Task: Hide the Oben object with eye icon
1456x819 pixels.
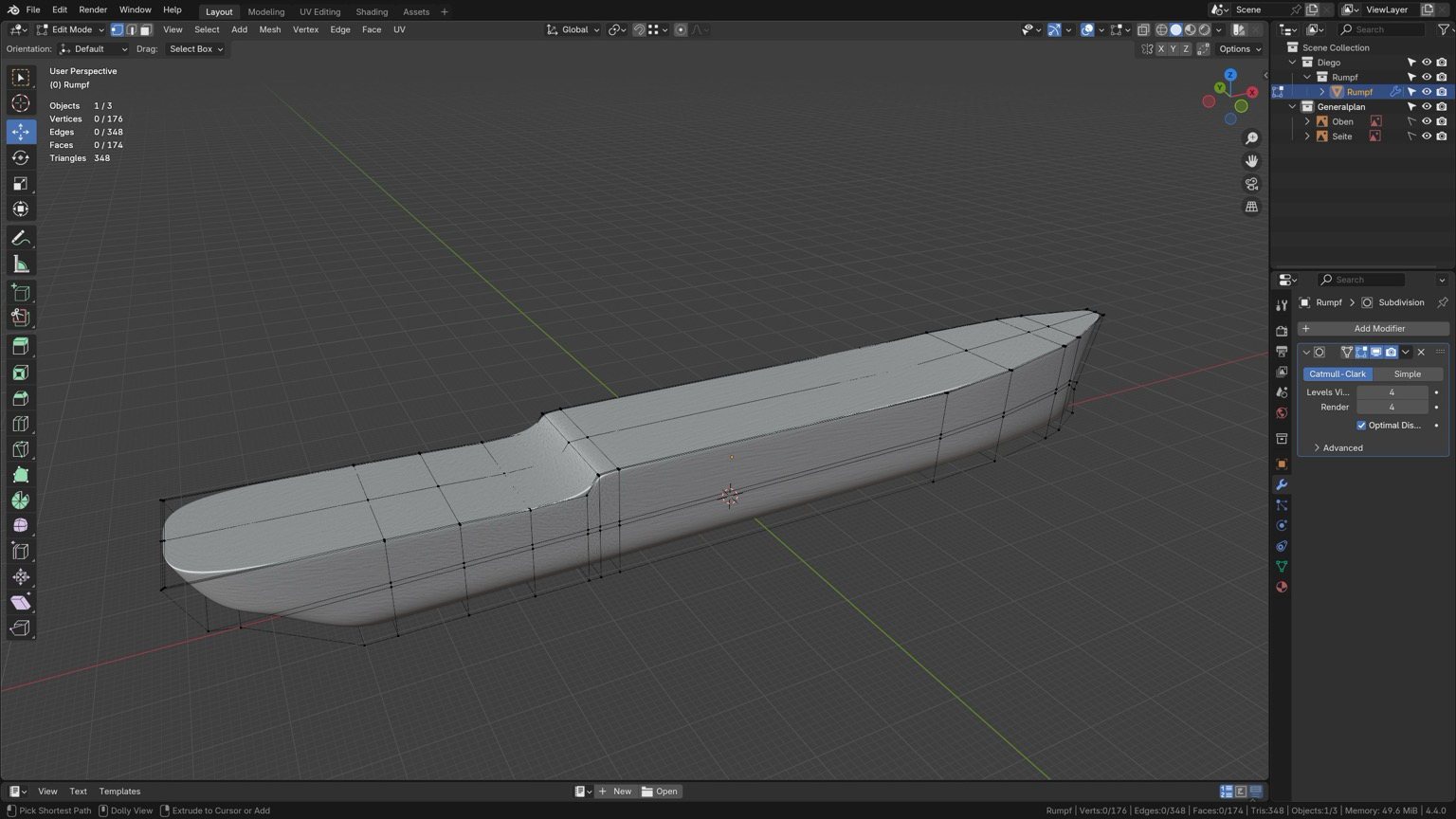Action: coord(1426,121)
